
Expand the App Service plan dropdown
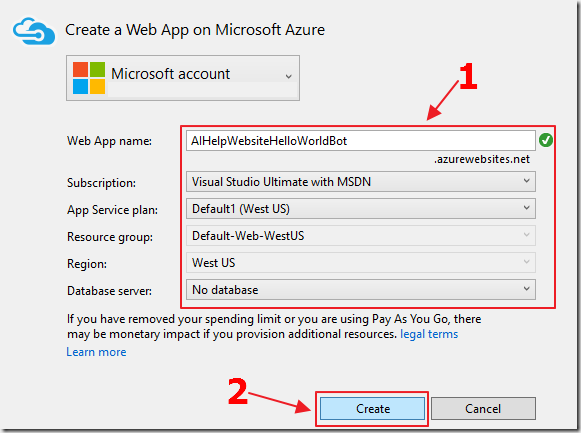[361, 209]
